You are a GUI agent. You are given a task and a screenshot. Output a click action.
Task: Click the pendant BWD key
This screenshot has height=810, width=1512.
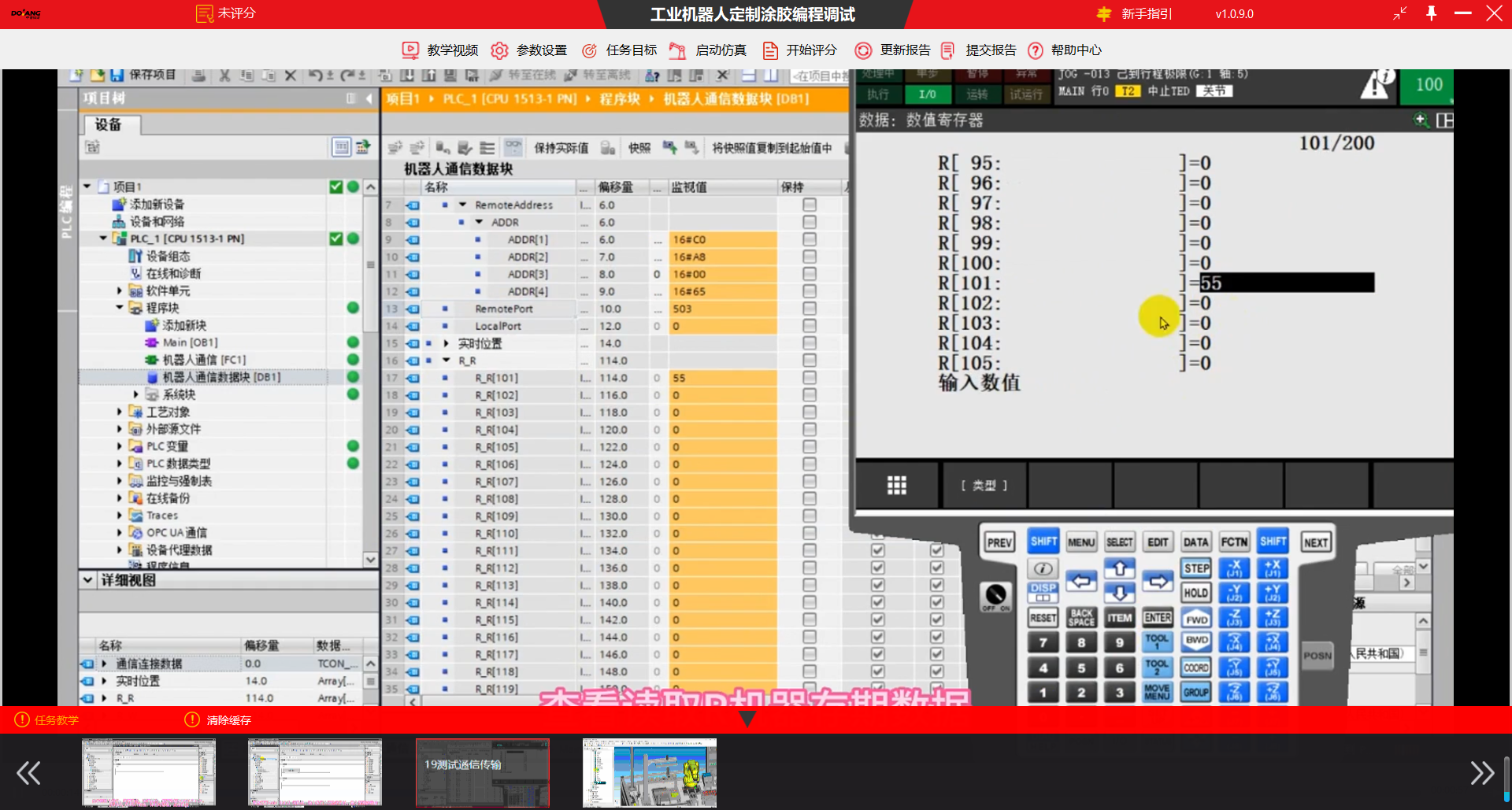pos(1196,642)
